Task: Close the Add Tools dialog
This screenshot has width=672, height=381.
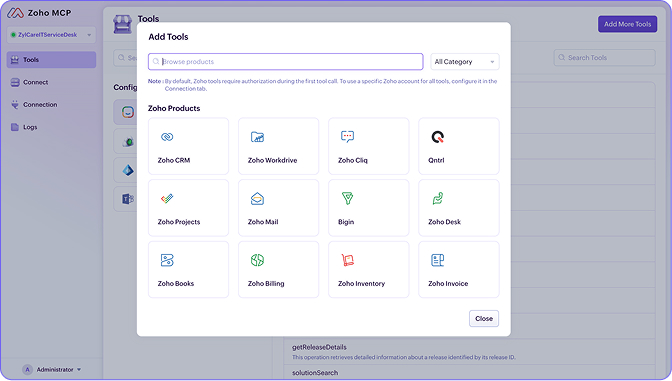Action: 484,318
